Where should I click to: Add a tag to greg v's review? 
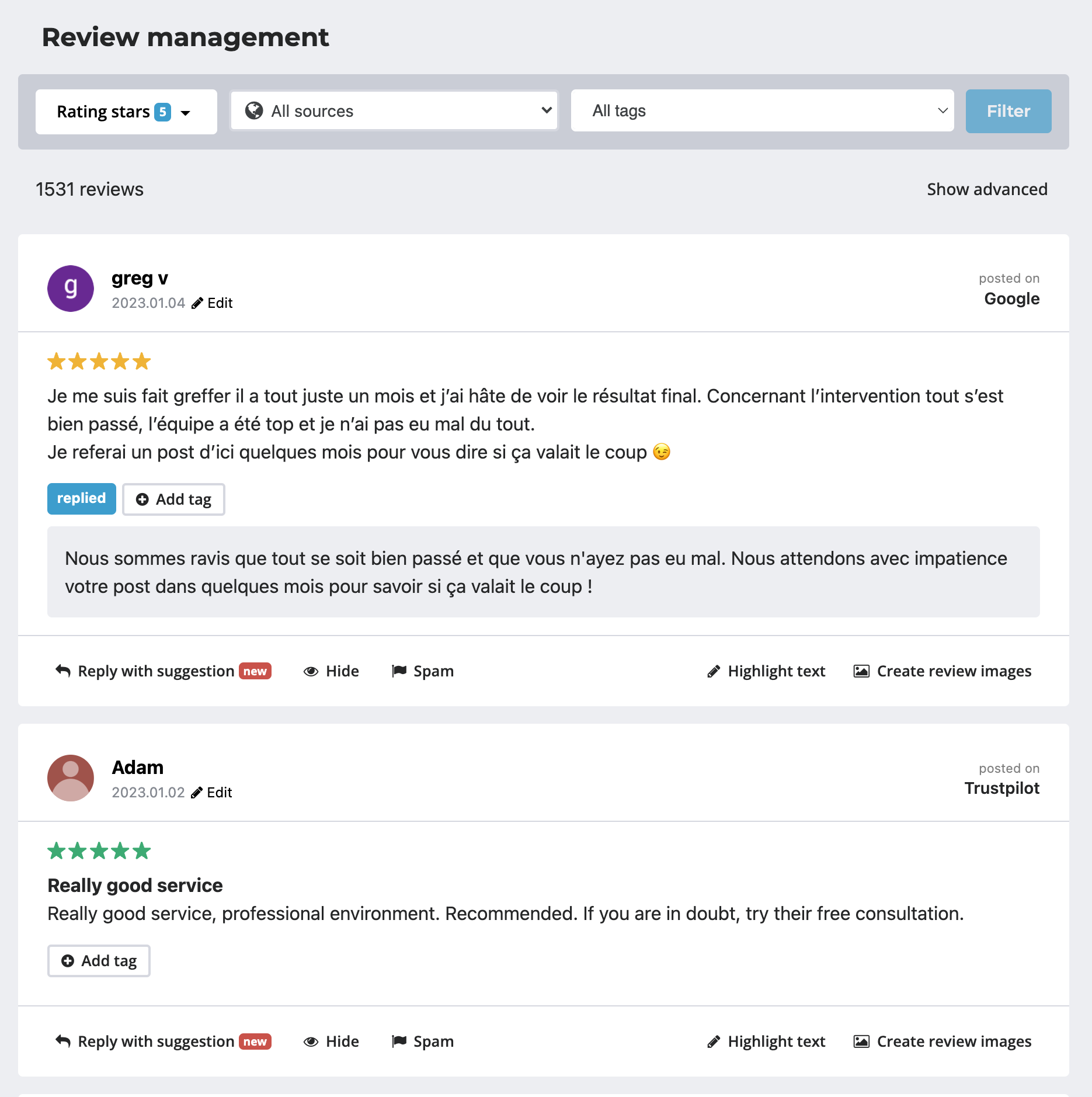[x=173, y=499]
